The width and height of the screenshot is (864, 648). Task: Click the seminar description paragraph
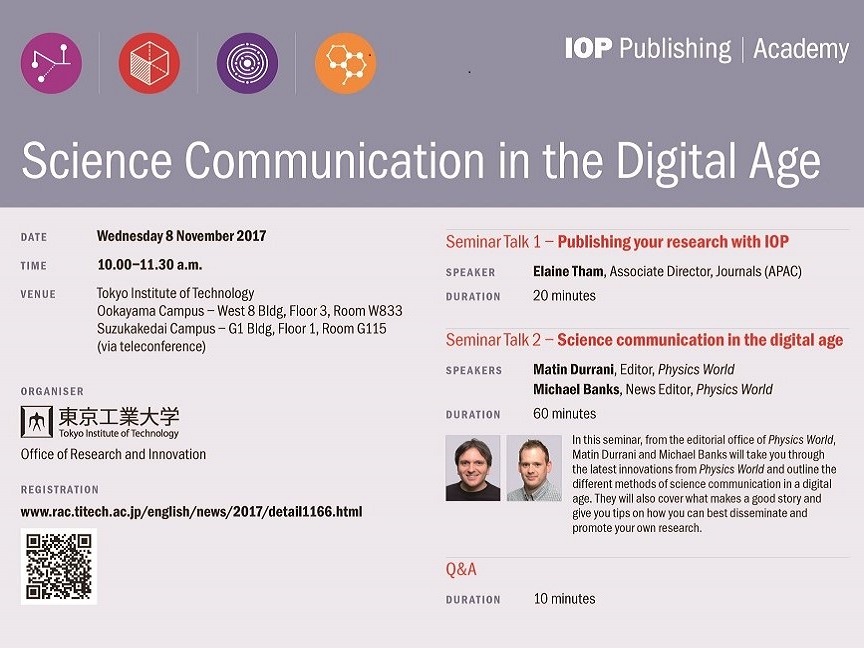click(x=704, y=484)
